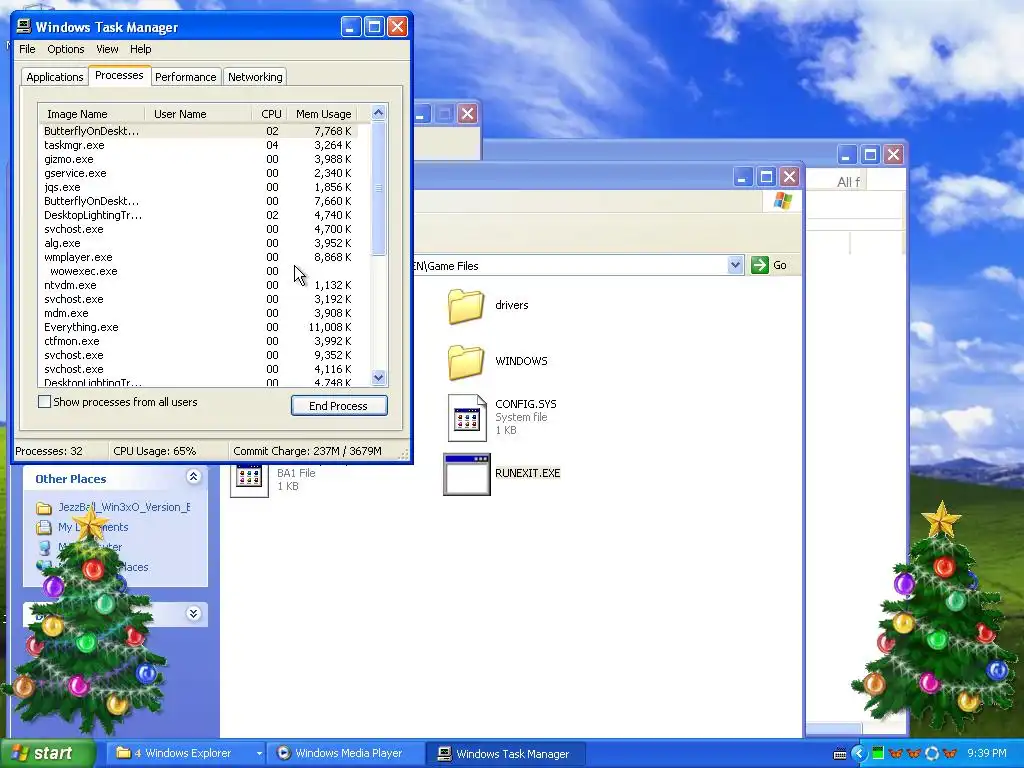Click the Task Manager icon on the taskbar
This screenshot has height=768, width=1024.
444,754
